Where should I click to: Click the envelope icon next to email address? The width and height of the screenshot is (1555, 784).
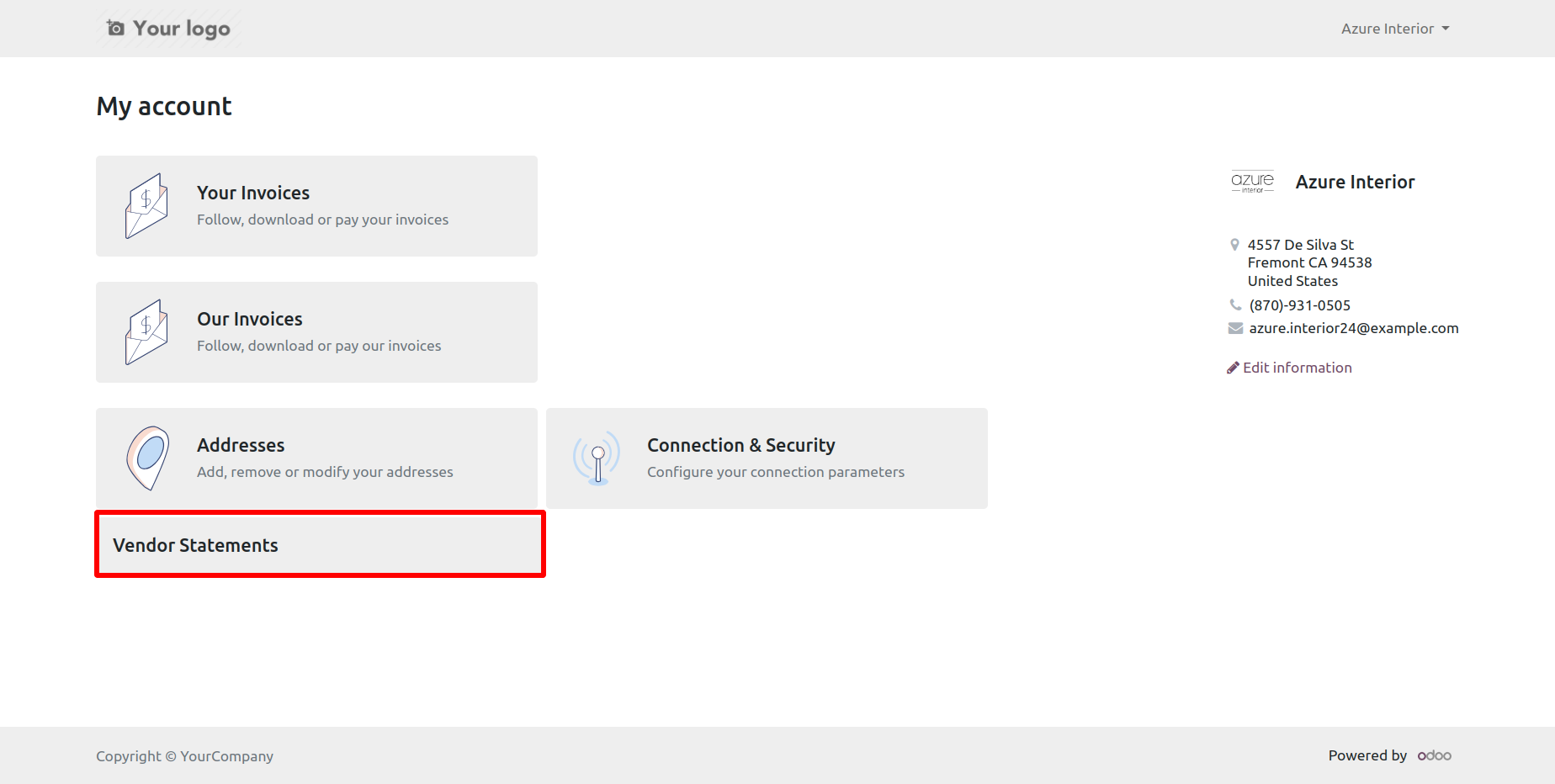1235,328
